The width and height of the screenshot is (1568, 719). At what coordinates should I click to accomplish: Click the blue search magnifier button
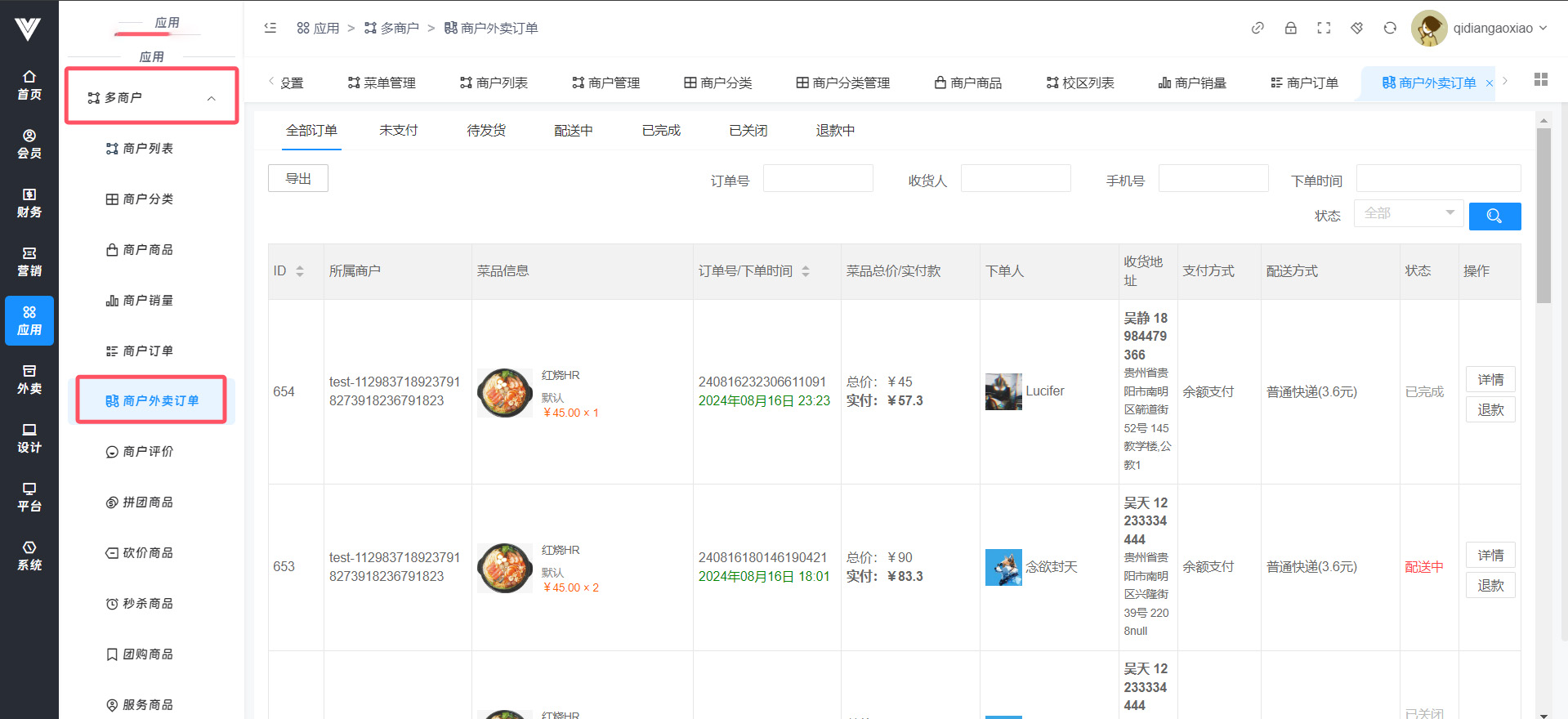click(1494, 216)
